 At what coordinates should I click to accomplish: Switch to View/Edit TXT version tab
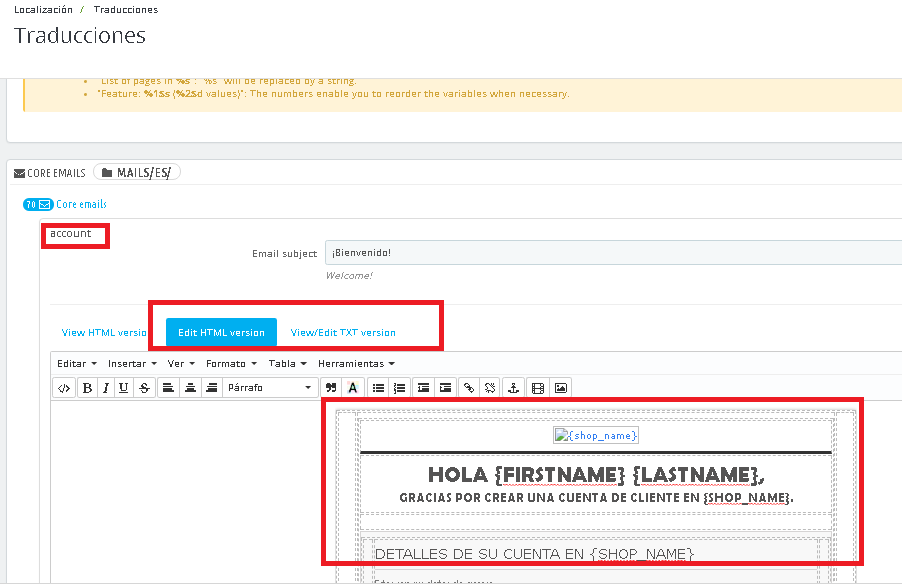tap(343, 333)
